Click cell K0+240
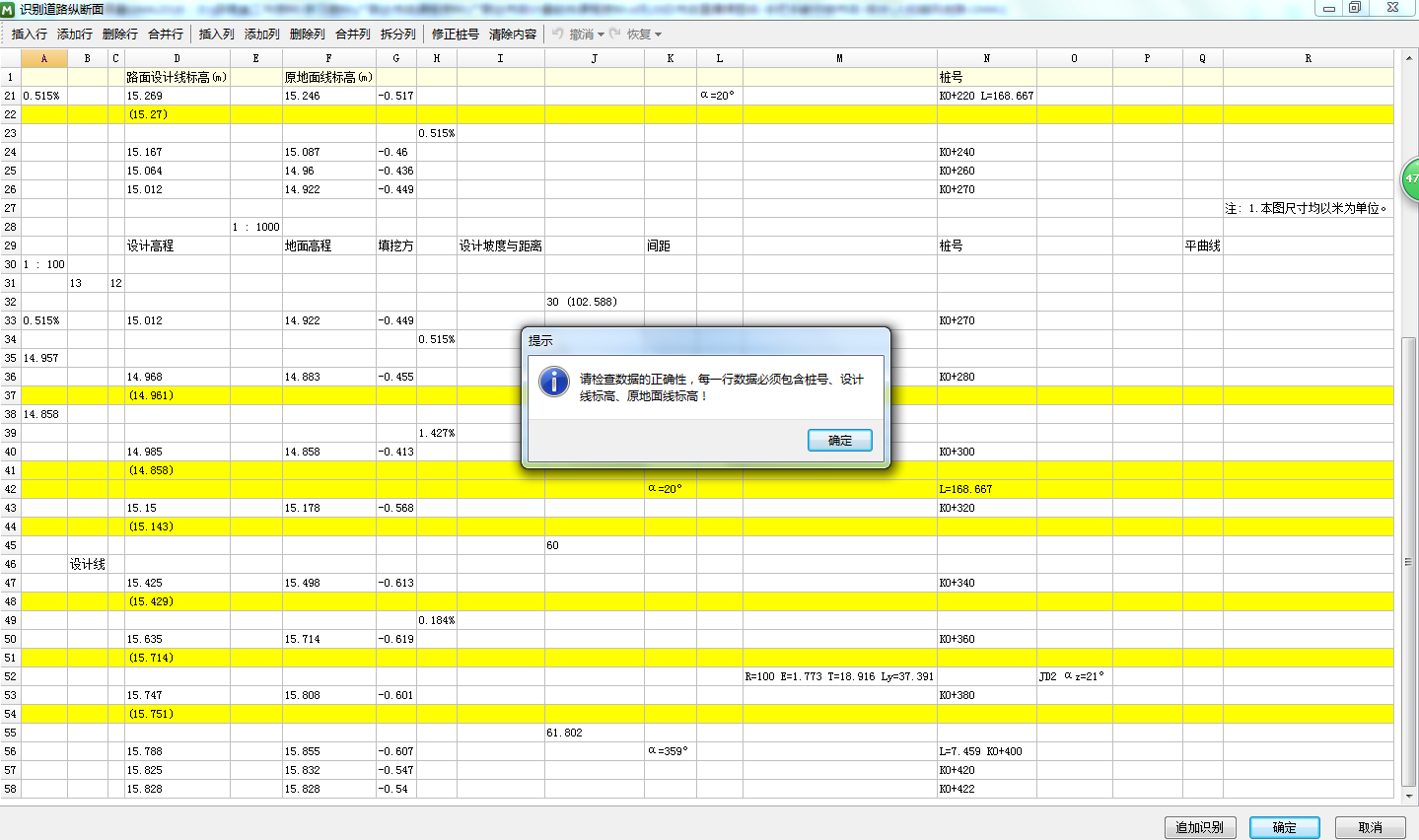1419x840 pixels. (x=987, y=152)
